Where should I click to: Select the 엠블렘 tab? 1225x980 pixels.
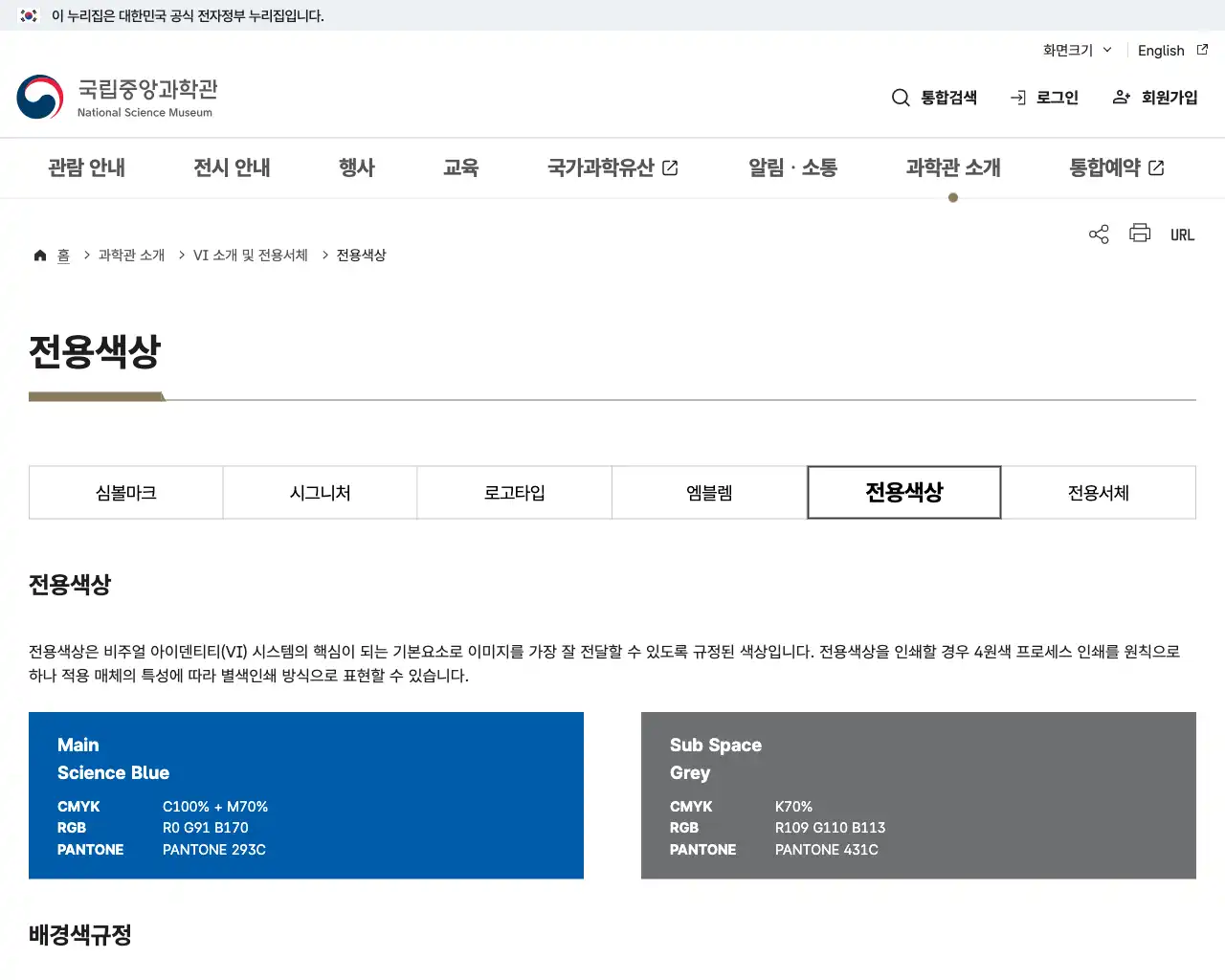tap(709, 492)
